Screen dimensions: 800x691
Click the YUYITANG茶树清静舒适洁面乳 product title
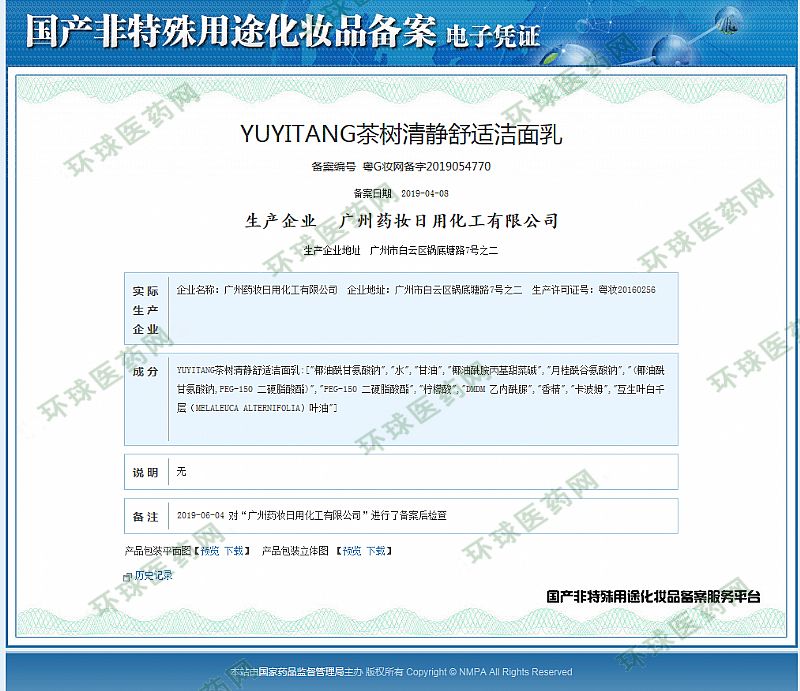(402, 134)
